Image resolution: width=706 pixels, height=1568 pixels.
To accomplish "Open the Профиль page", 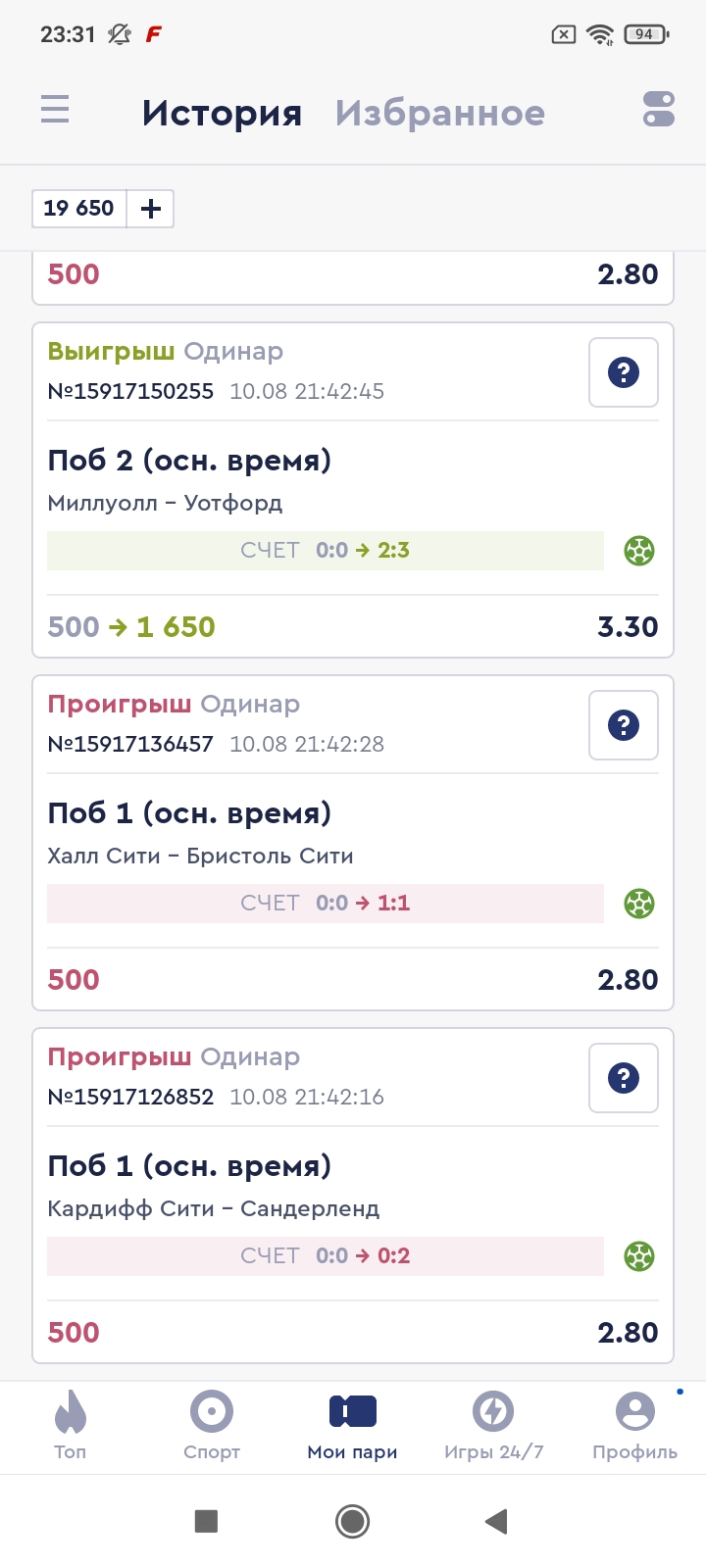I will pyautogui.click(x=634, y=1426).
